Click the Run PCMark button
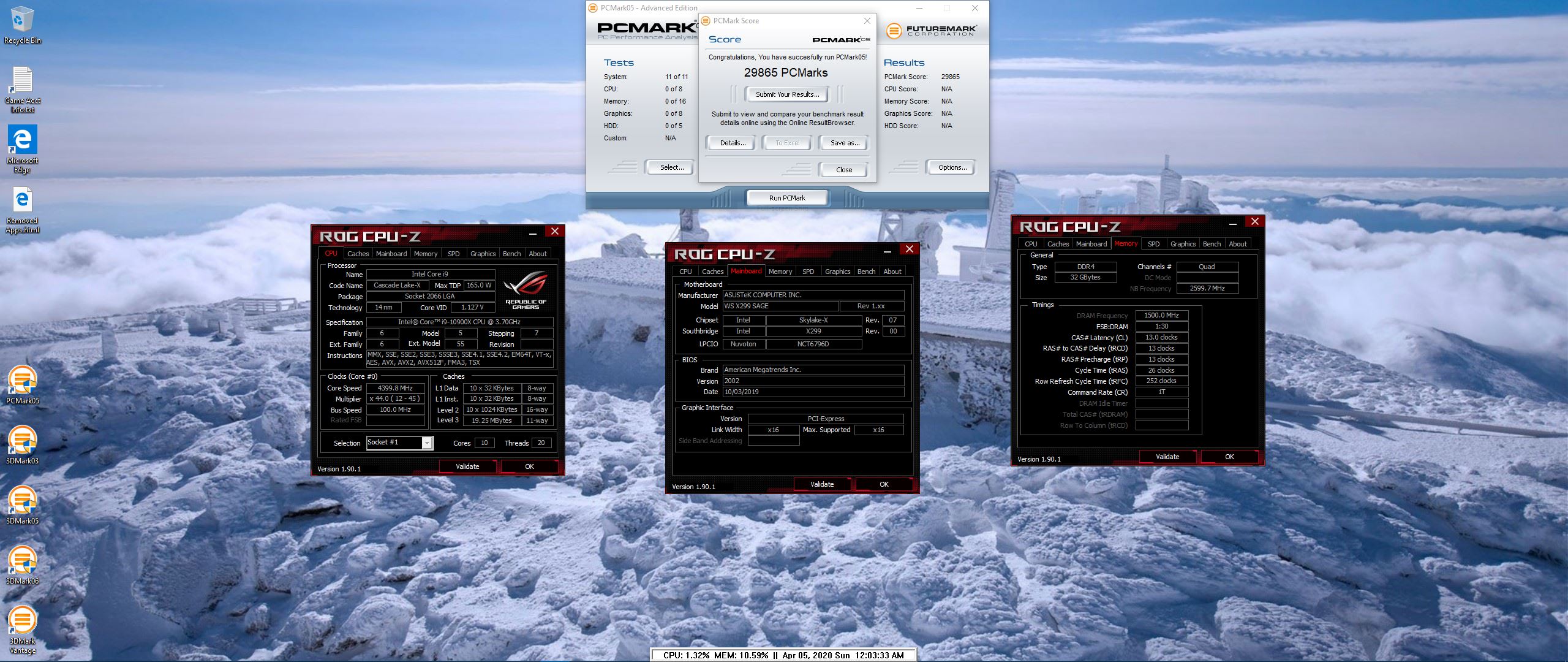 click(x=787, y=198)
